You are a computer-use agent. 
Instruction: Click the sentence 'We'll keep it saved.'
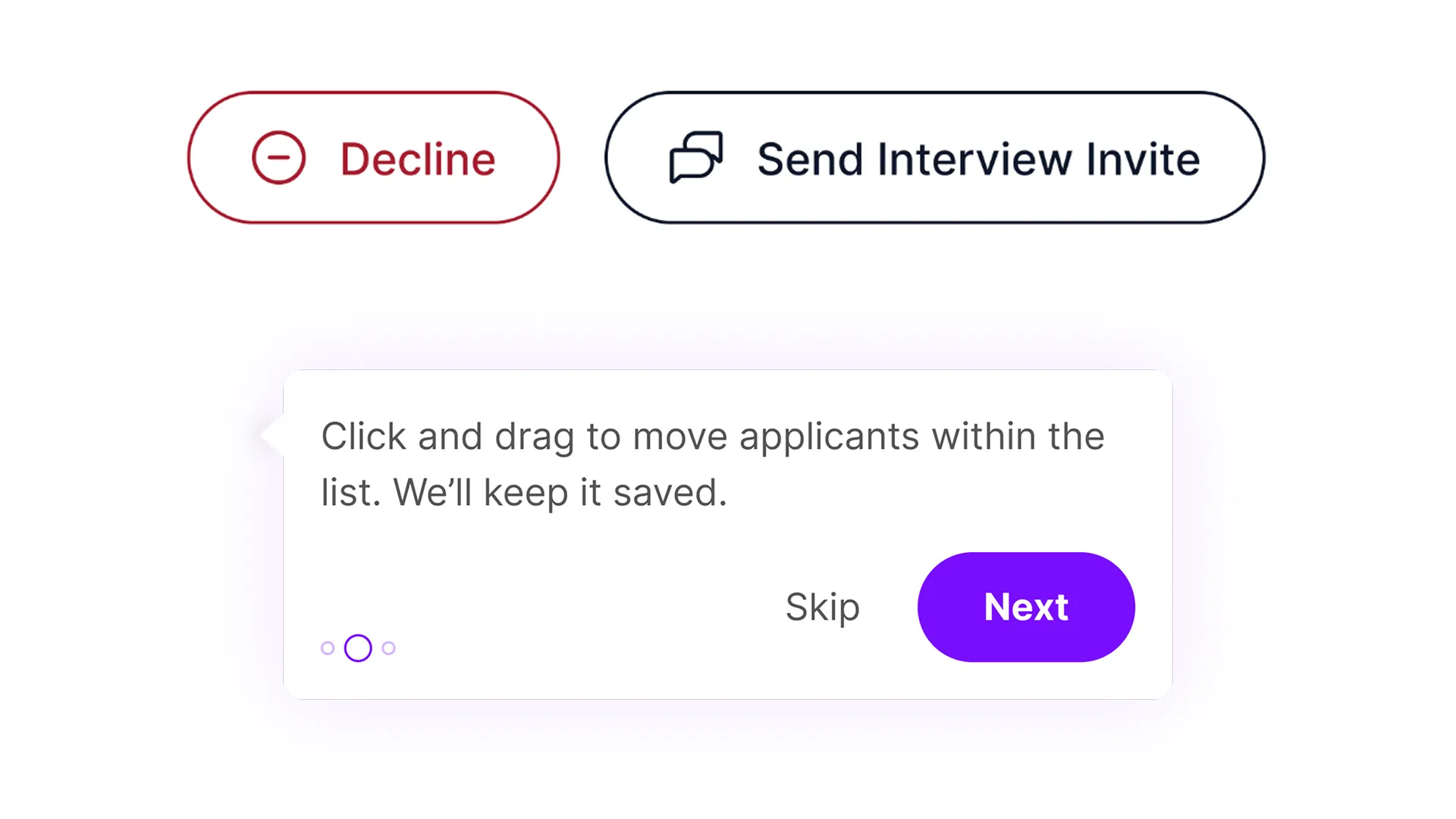(x=560, y=493)
